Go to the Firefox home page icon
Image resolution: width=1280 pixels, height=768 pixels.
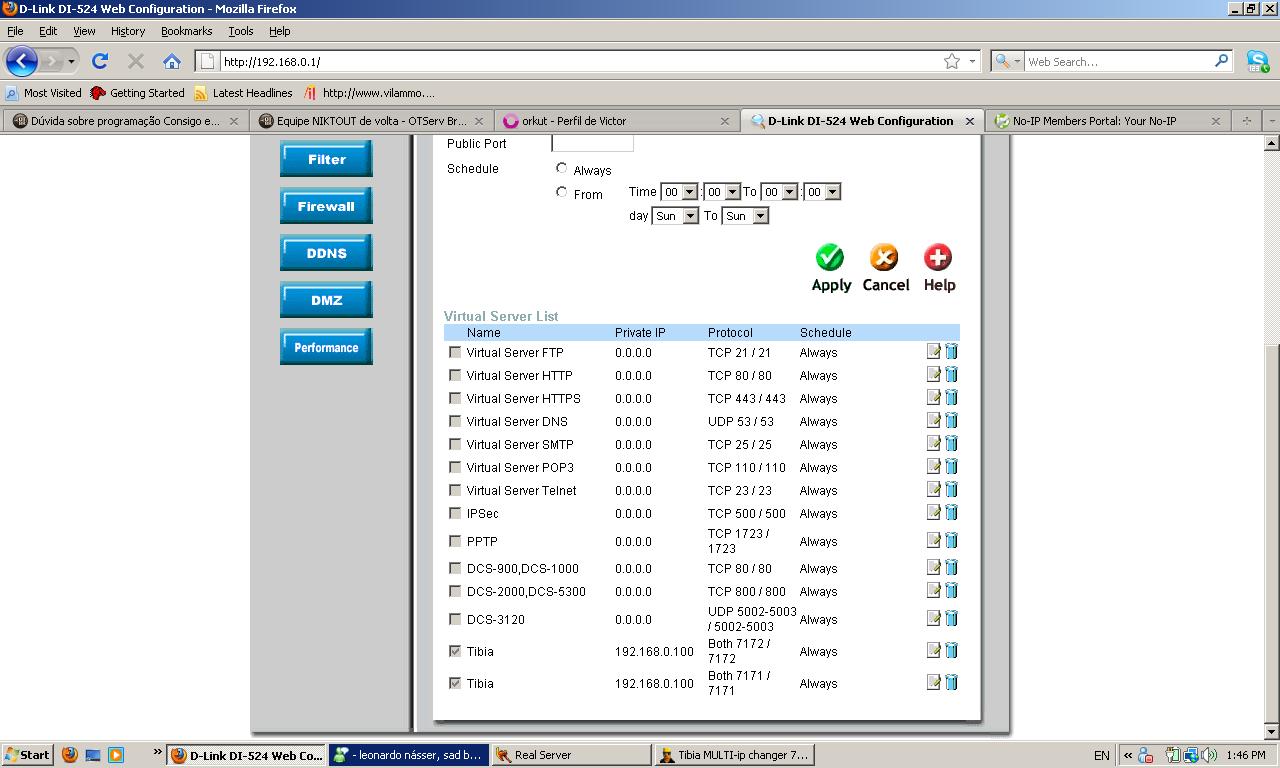172,61
